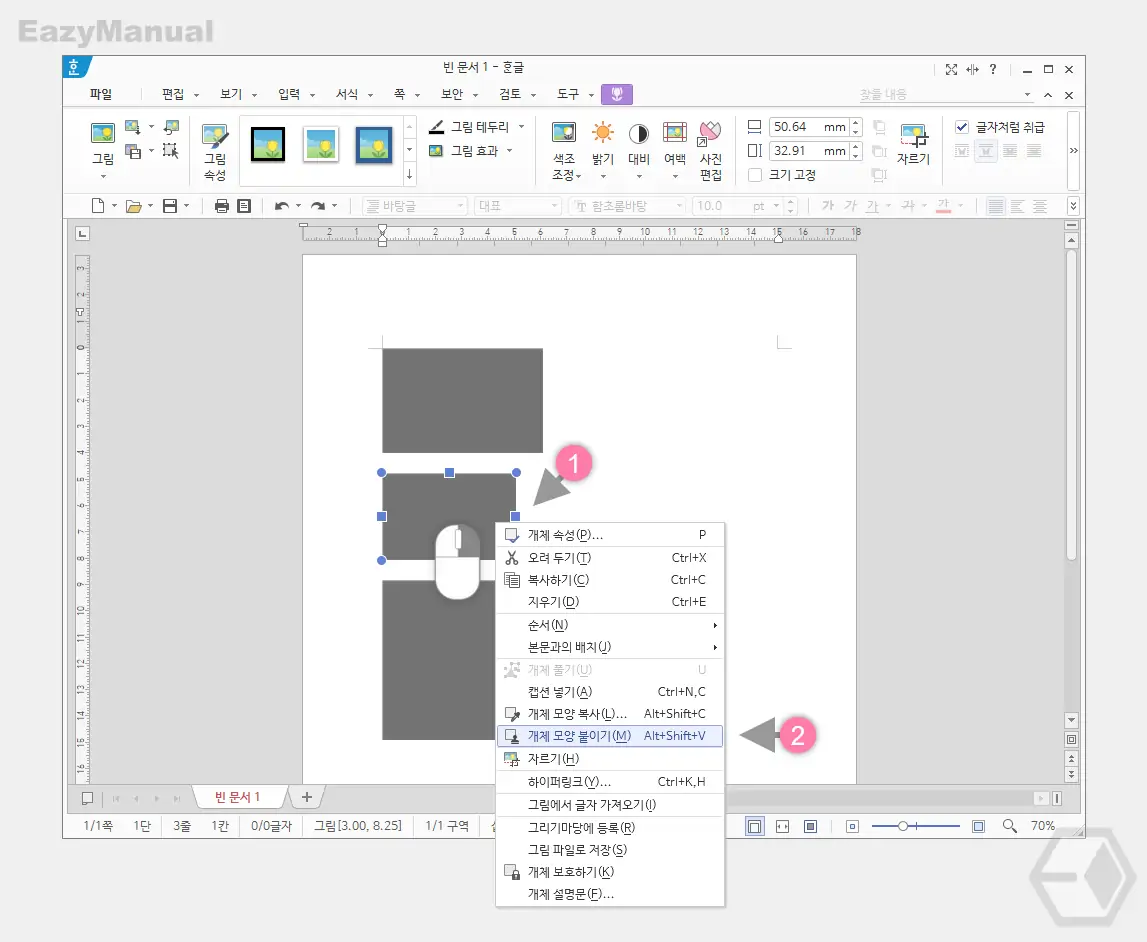1147x942 pixels.
Task: Click the 70% zoom percentage
Action: [1043, 826]
